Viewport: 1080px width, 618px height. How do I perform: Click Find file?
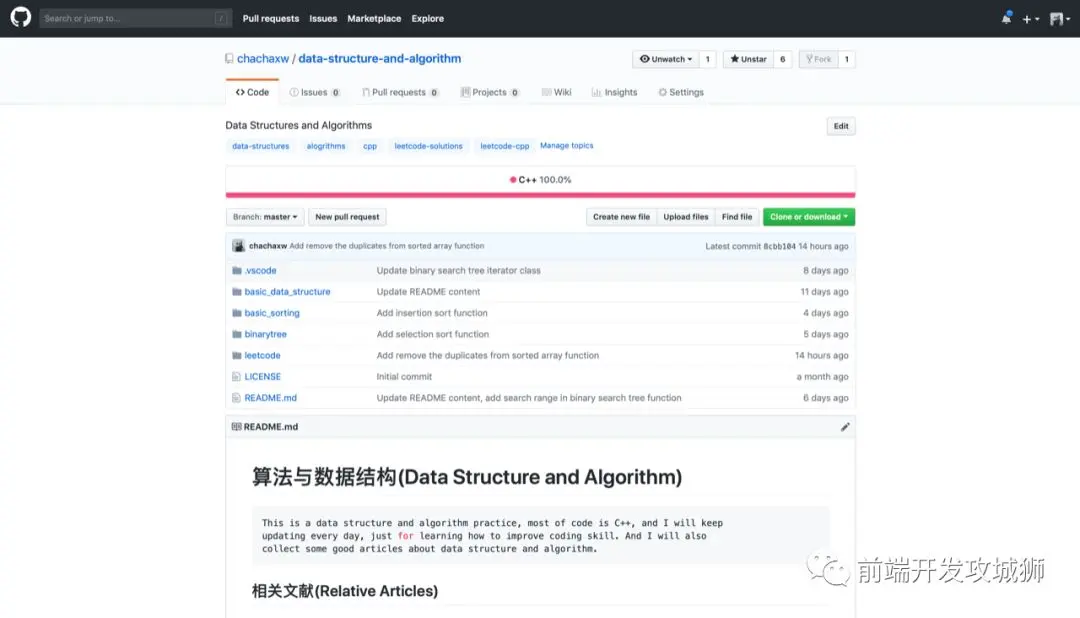[737, 217]
